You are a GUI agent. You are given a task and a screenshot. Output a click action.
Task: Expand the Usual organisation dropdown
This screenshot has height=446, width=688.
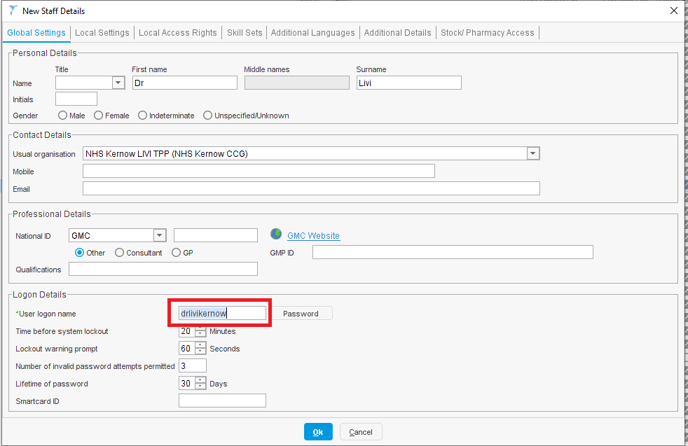533,154
